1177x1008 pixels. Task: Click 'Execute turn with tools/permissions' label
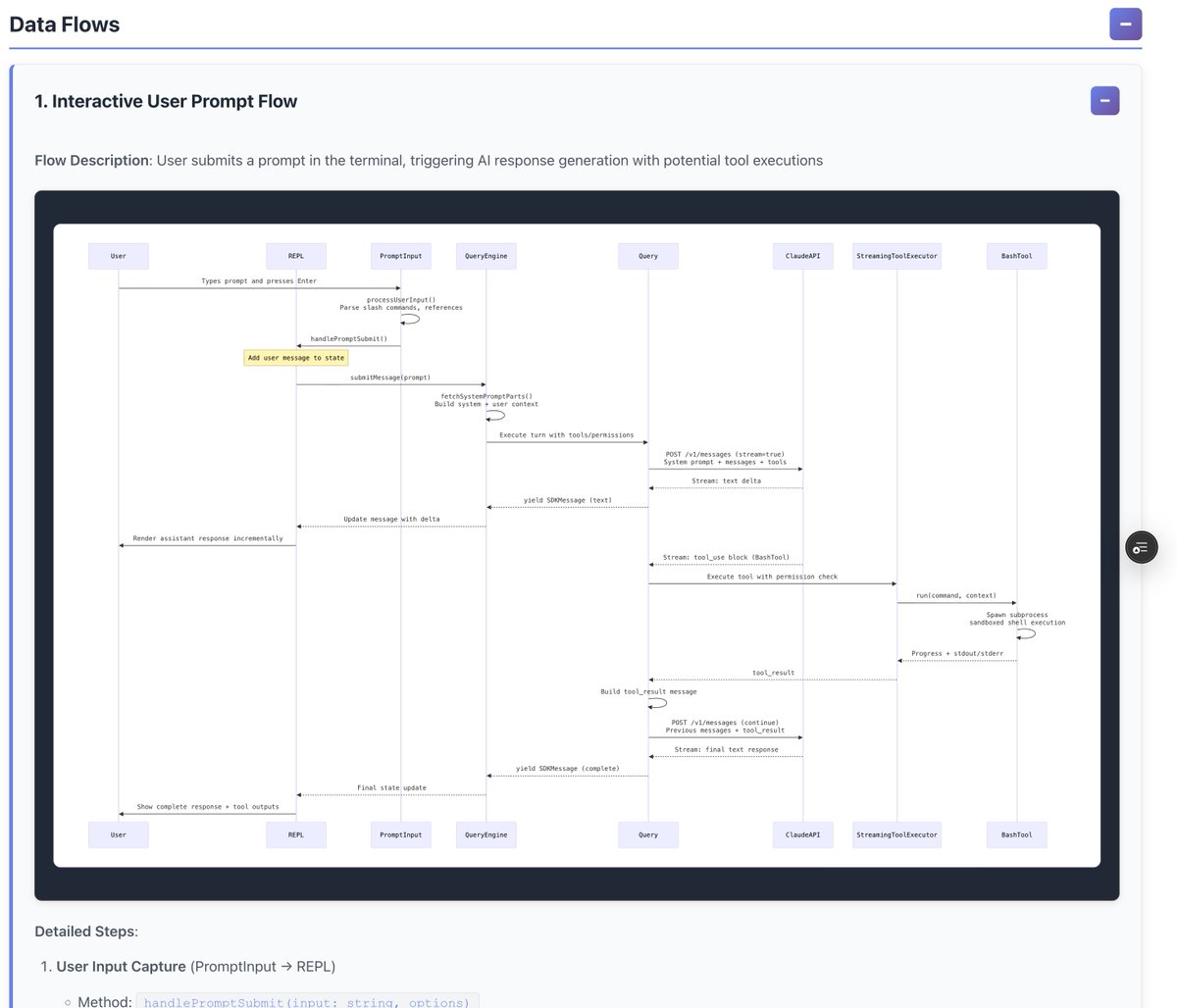(x=567, y=434)
